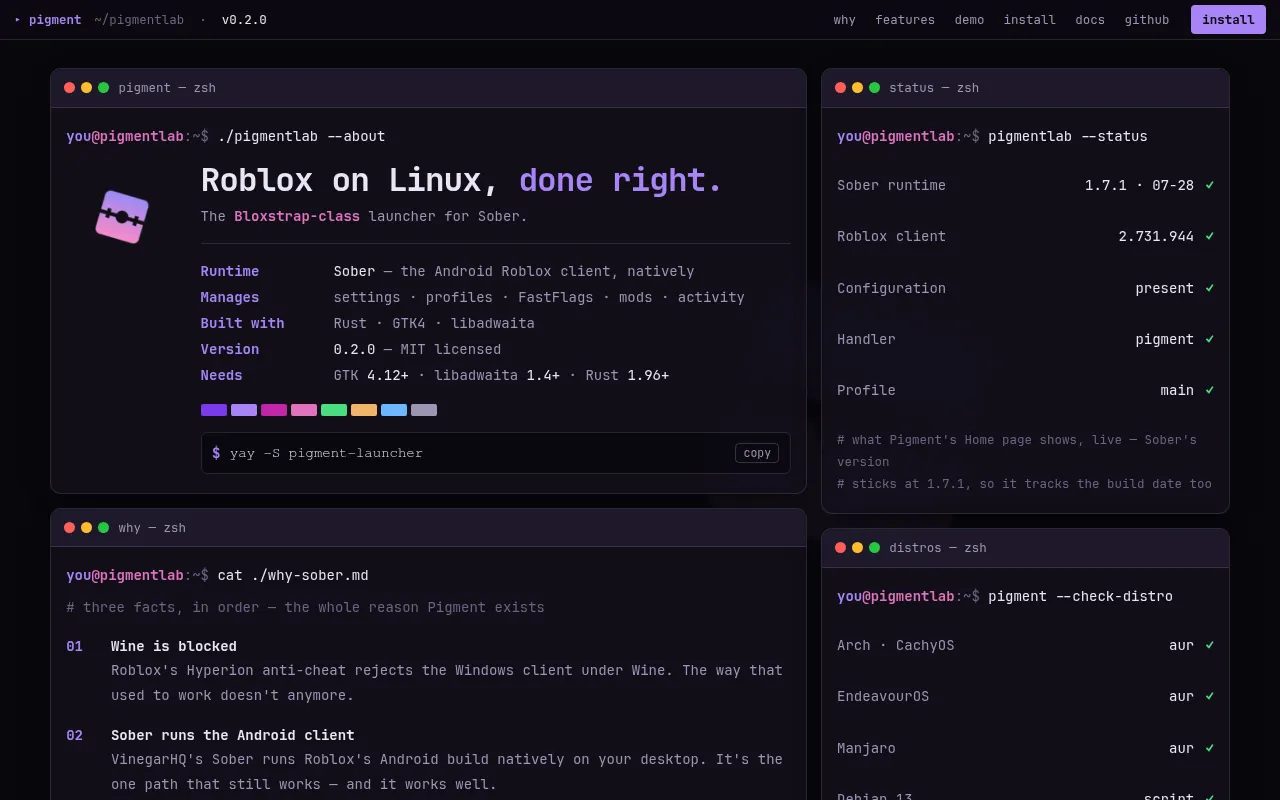Click the 'present' Configuration value
Image resolution: width=1280 pixels, height=800 pixels.
click(1164, 288)
